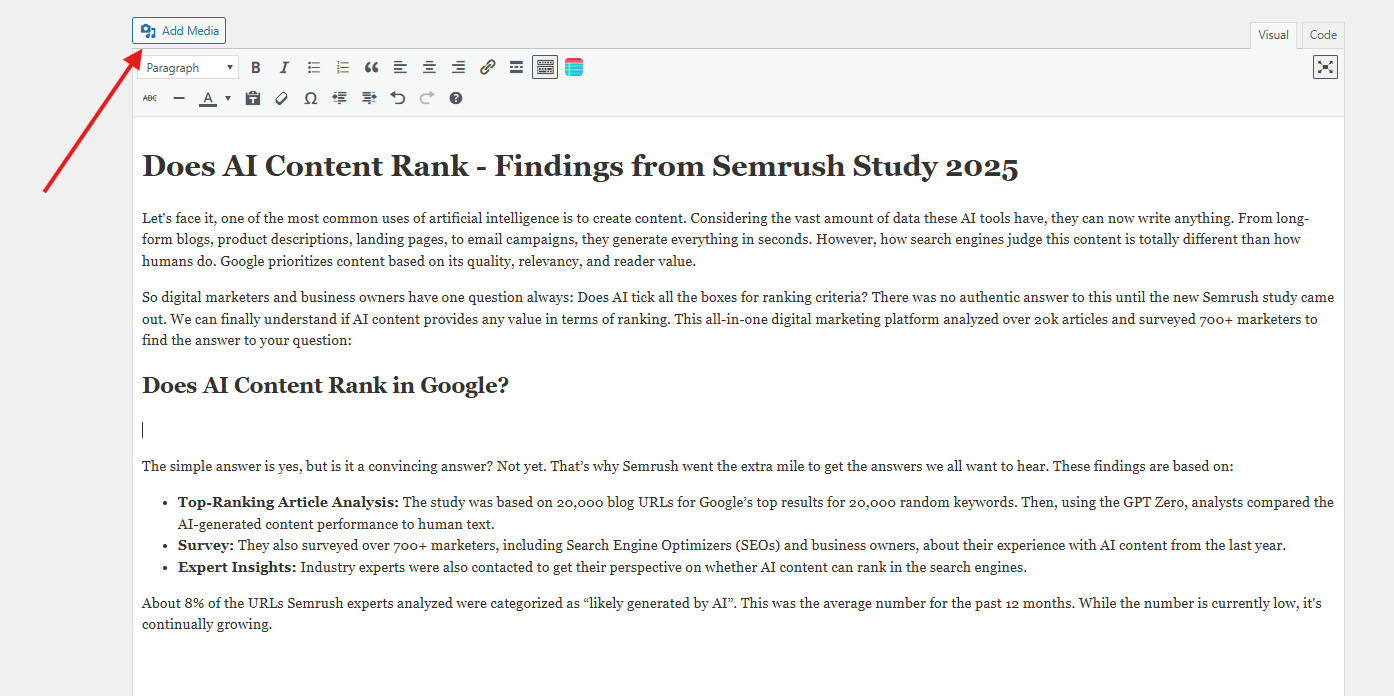Toggle the toolbar kitchen sink button
This screenshot has height=696, width=1394.
coord(545,68)
